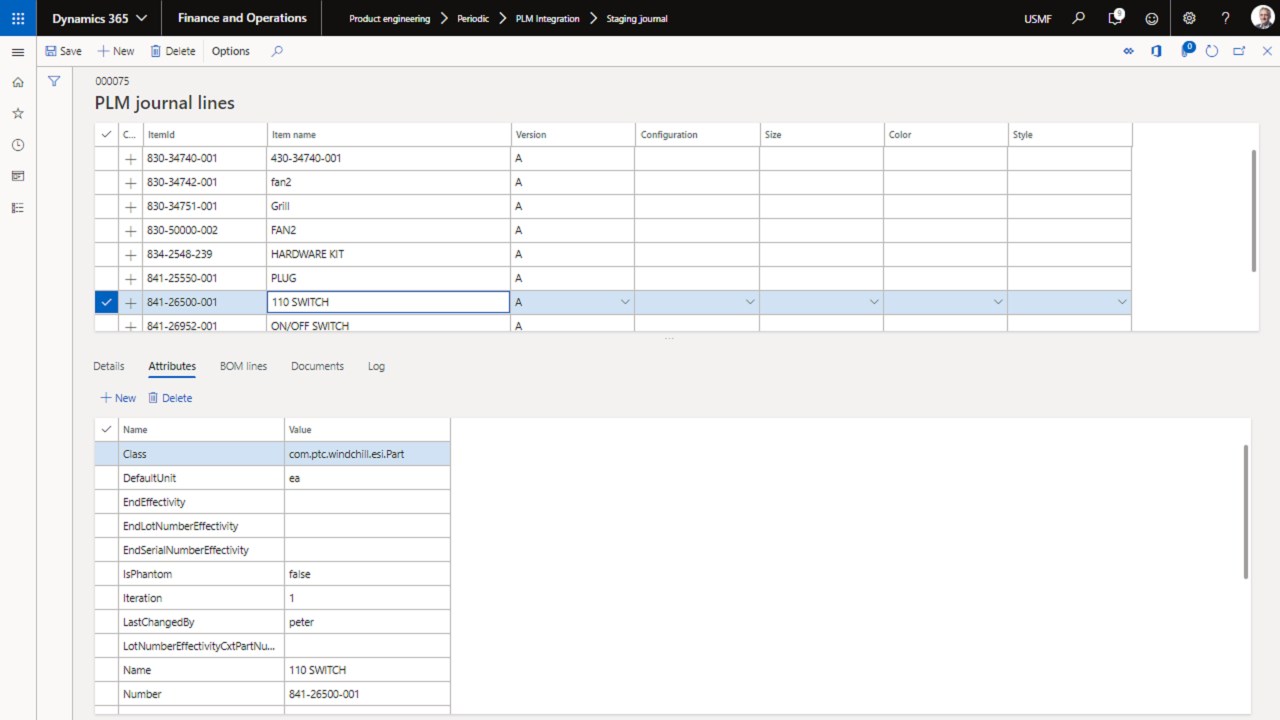Click the Attributes grid vertical scrollbar
The image size is (1280, 720).
1246,512
